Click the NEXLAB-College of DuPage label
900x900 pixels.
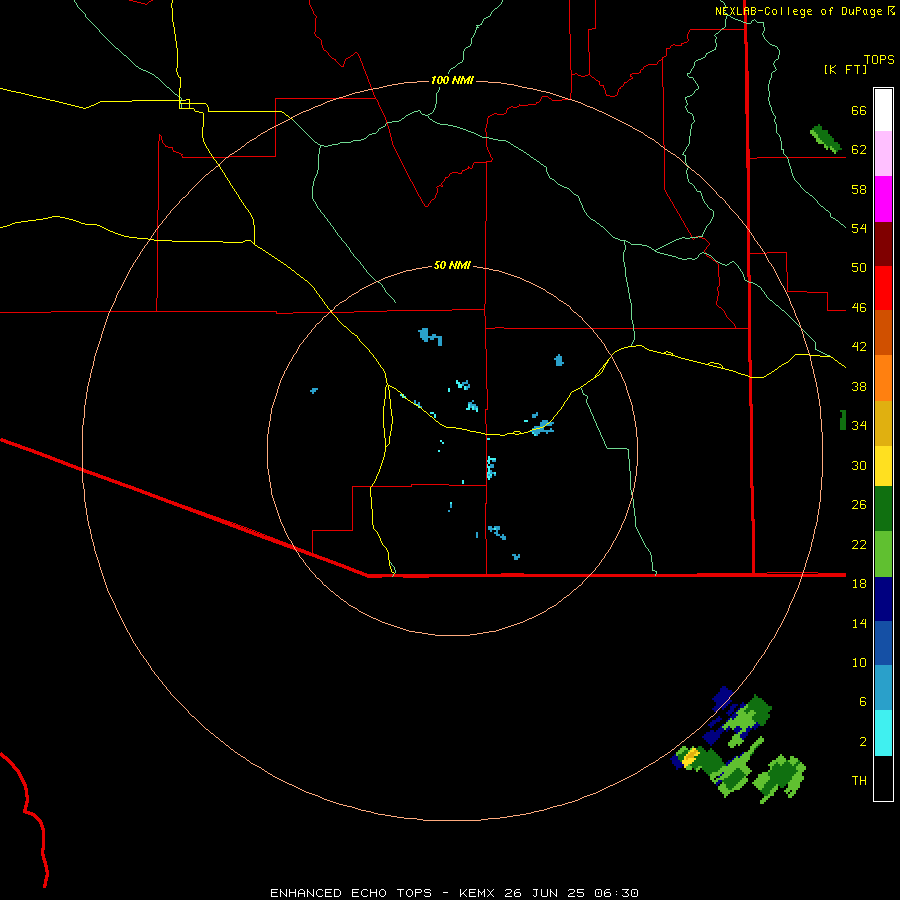tap(798, 11)
